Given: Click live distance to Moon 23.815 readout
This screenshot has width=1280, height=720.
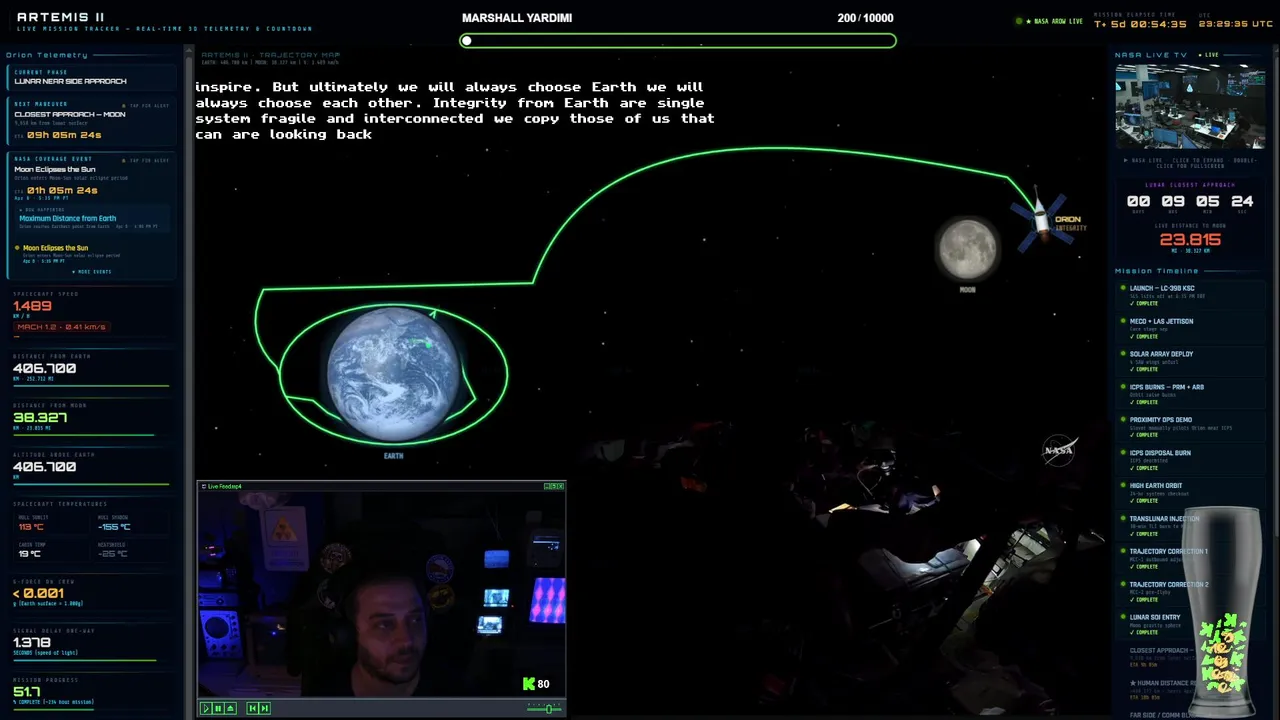Looking at the screenshot, I should click(1190, 240).
